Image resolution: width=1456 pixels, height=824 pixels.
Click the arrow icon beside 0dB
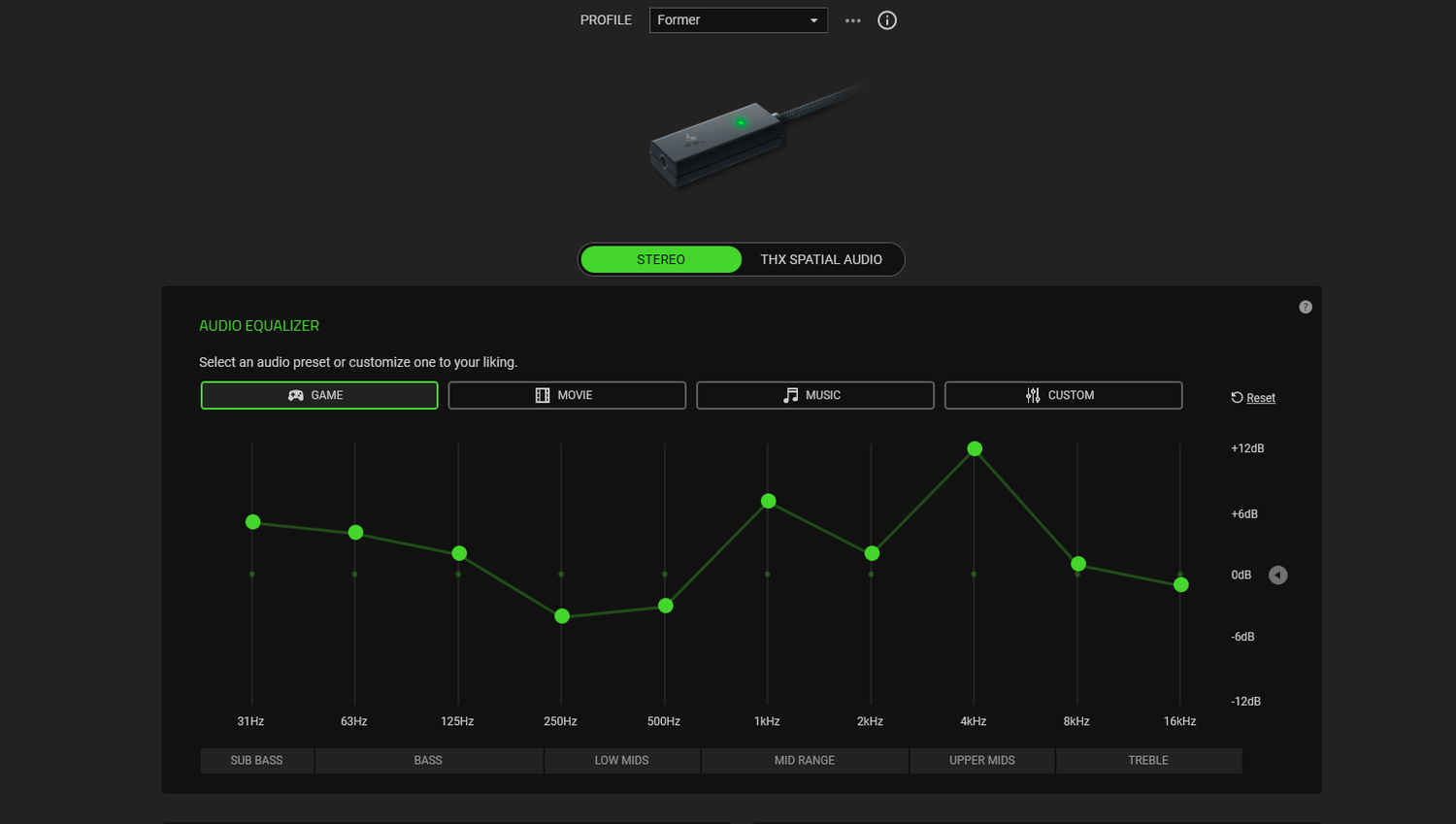pos(1278,576)
